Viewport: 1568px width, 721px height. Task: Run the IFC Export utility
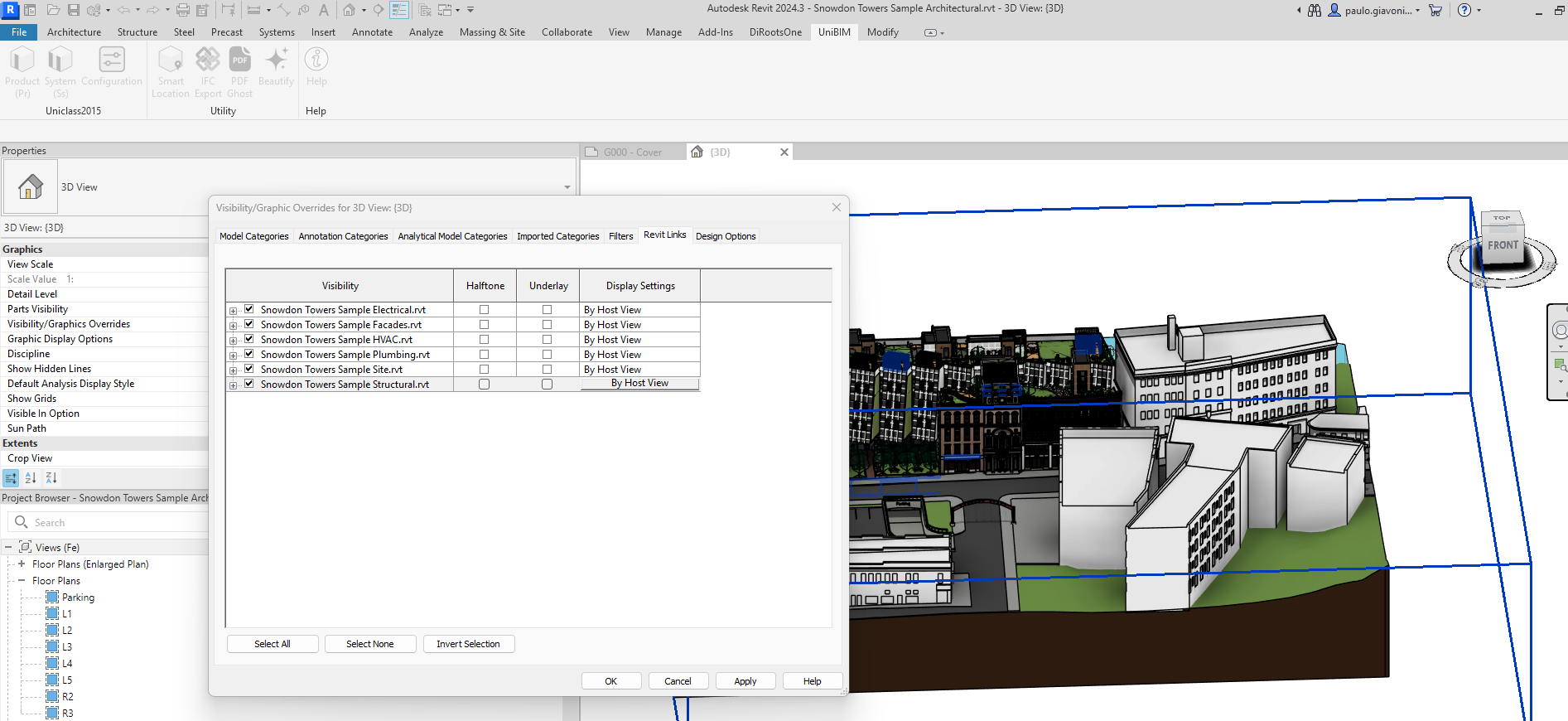pos(208,72)
